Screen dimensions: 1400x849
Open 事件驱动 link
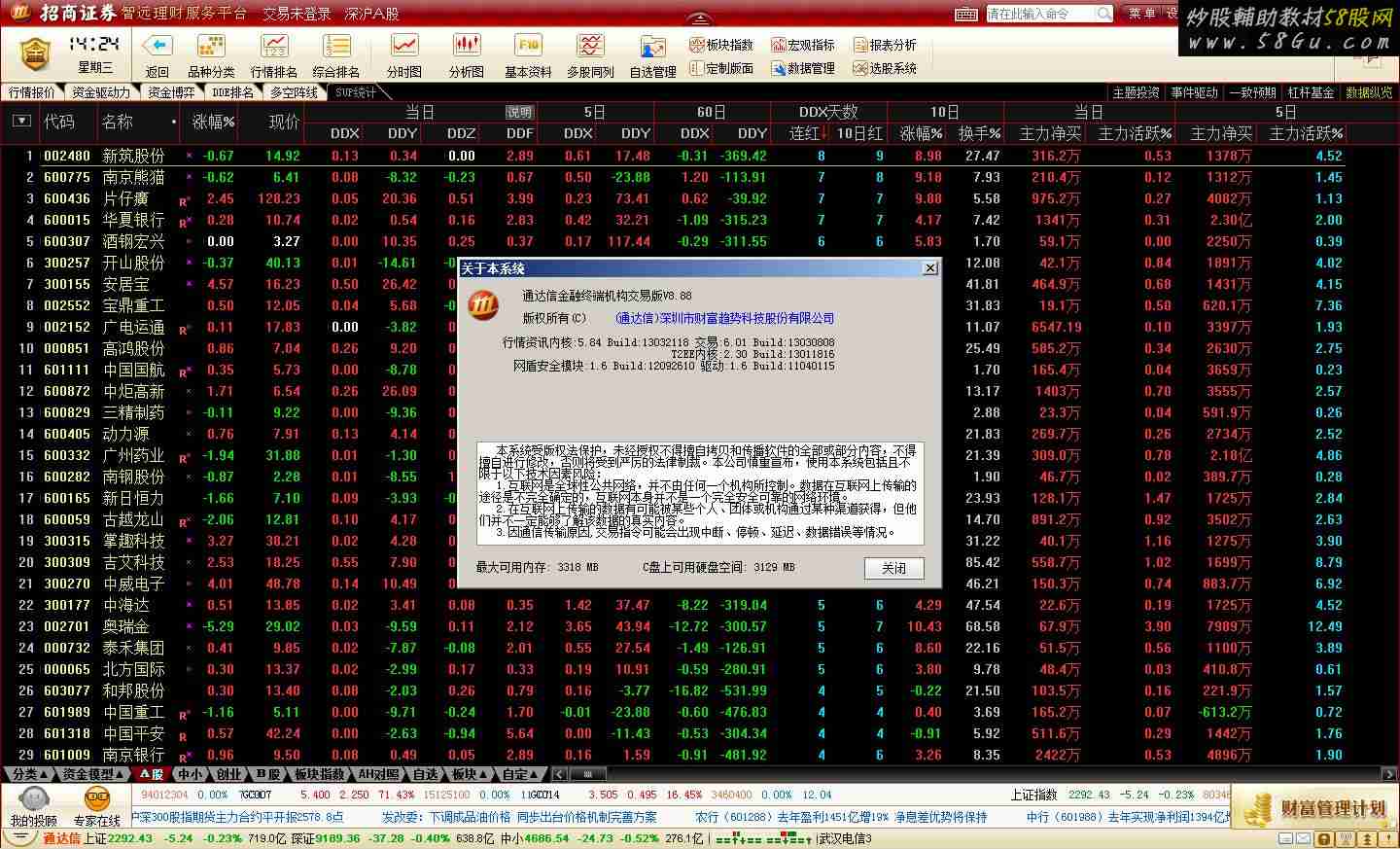click(x=1194, y=92)
